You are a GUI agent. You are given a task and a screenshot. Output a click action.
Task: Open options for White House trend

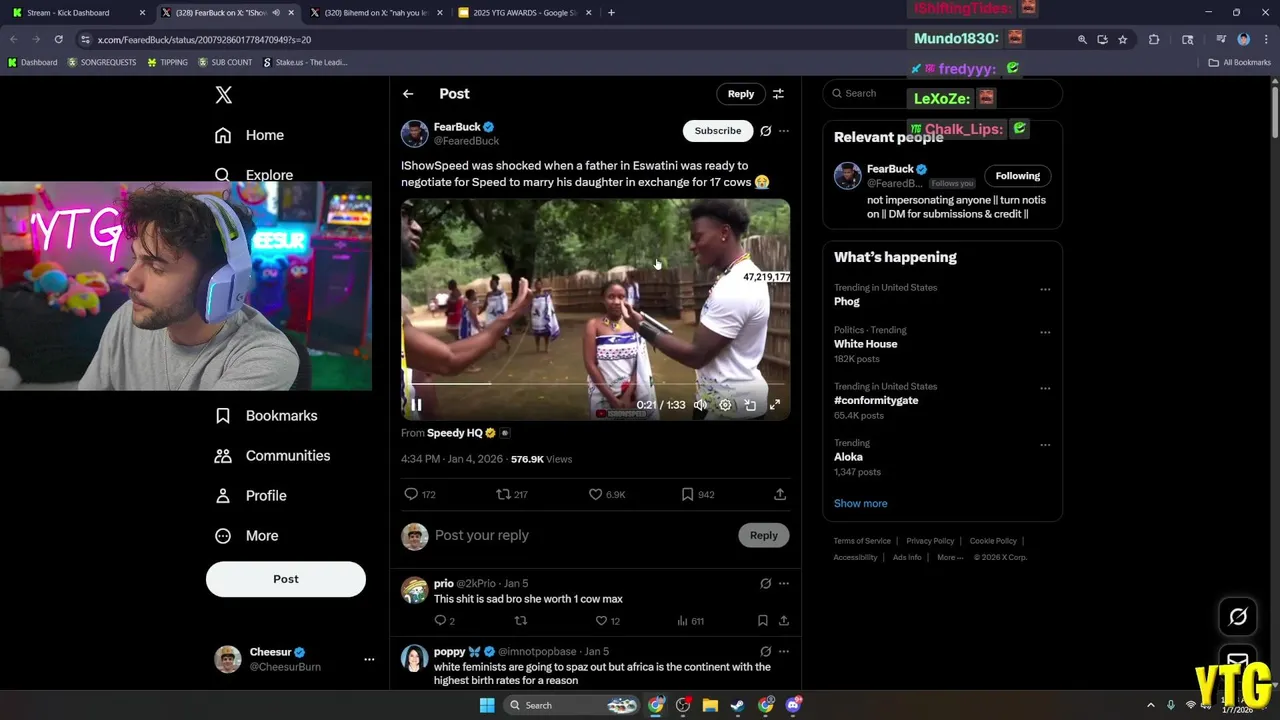pyautogui.click(x=1045, y=332)
